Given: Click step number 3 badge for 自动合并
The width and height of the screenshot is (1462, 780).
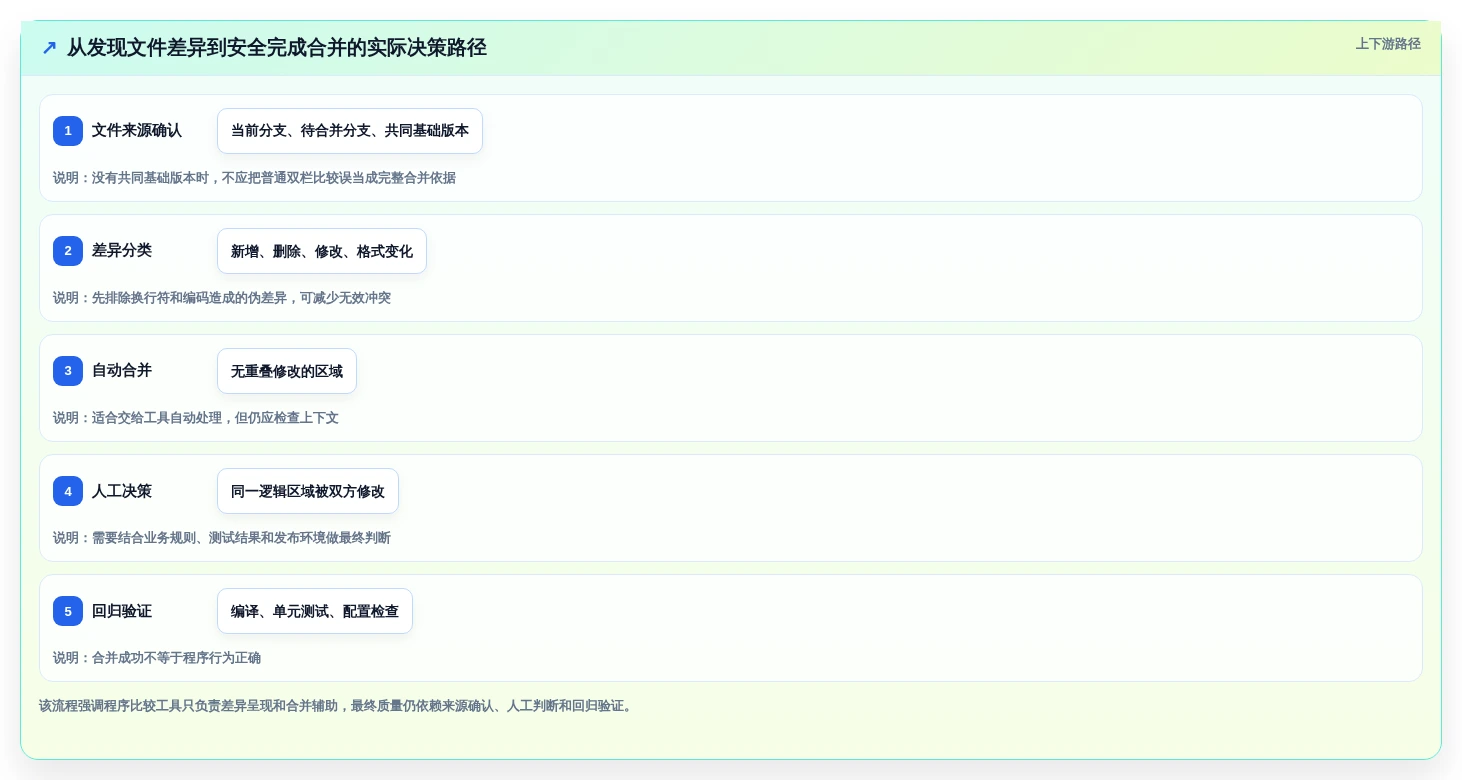Looking at the screenshot, I should click(68, 371).
